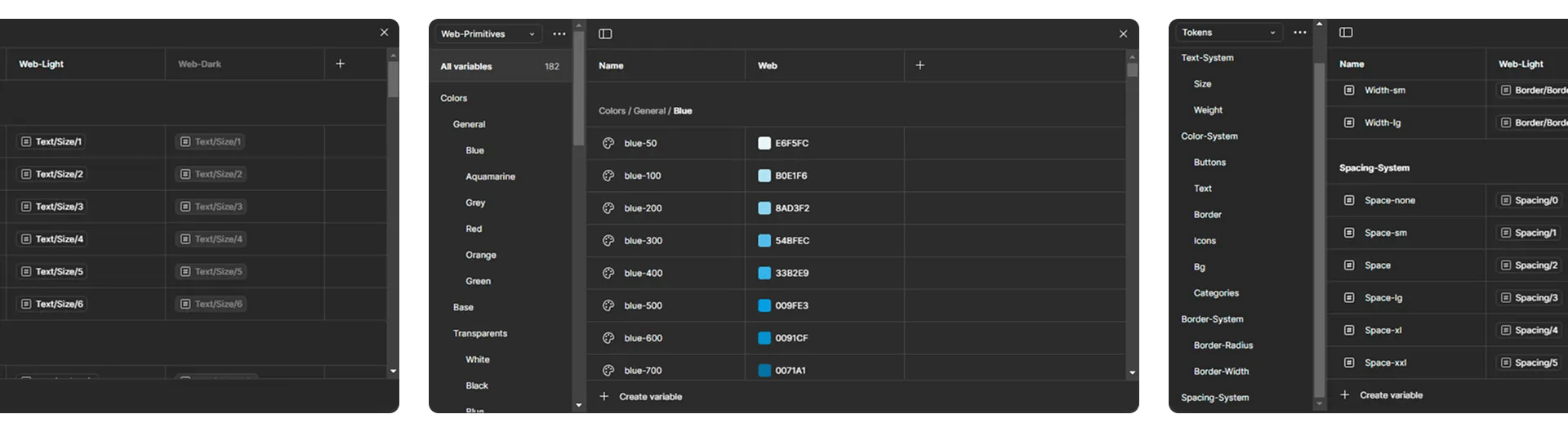Click the Spacing/3 alias chip
Viewport: 1568px width, 432px height.
(x=1530, y=297)
